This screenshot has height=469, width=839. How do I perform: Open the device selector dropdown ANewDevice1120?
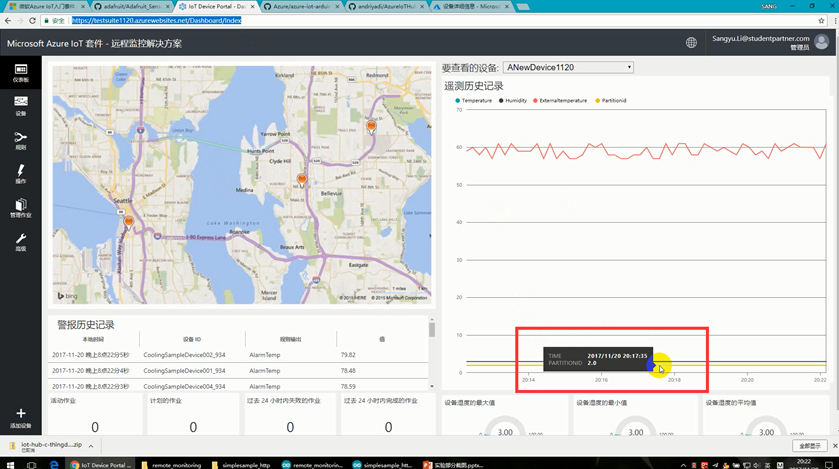click(568, 67)
